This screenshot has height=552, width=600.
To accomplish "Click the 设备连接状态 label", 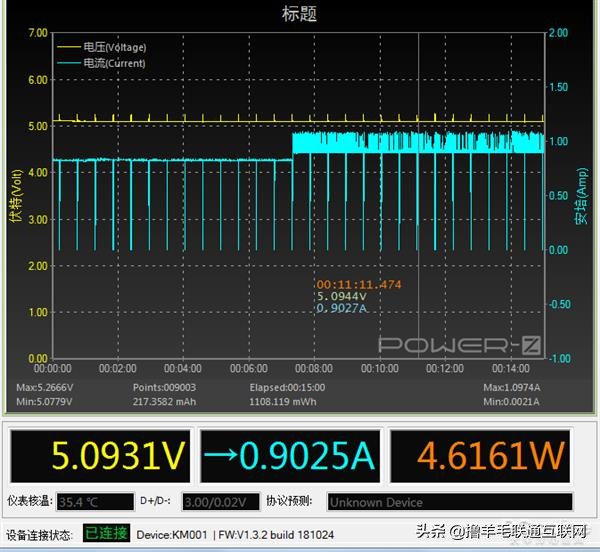I will 39,535.
